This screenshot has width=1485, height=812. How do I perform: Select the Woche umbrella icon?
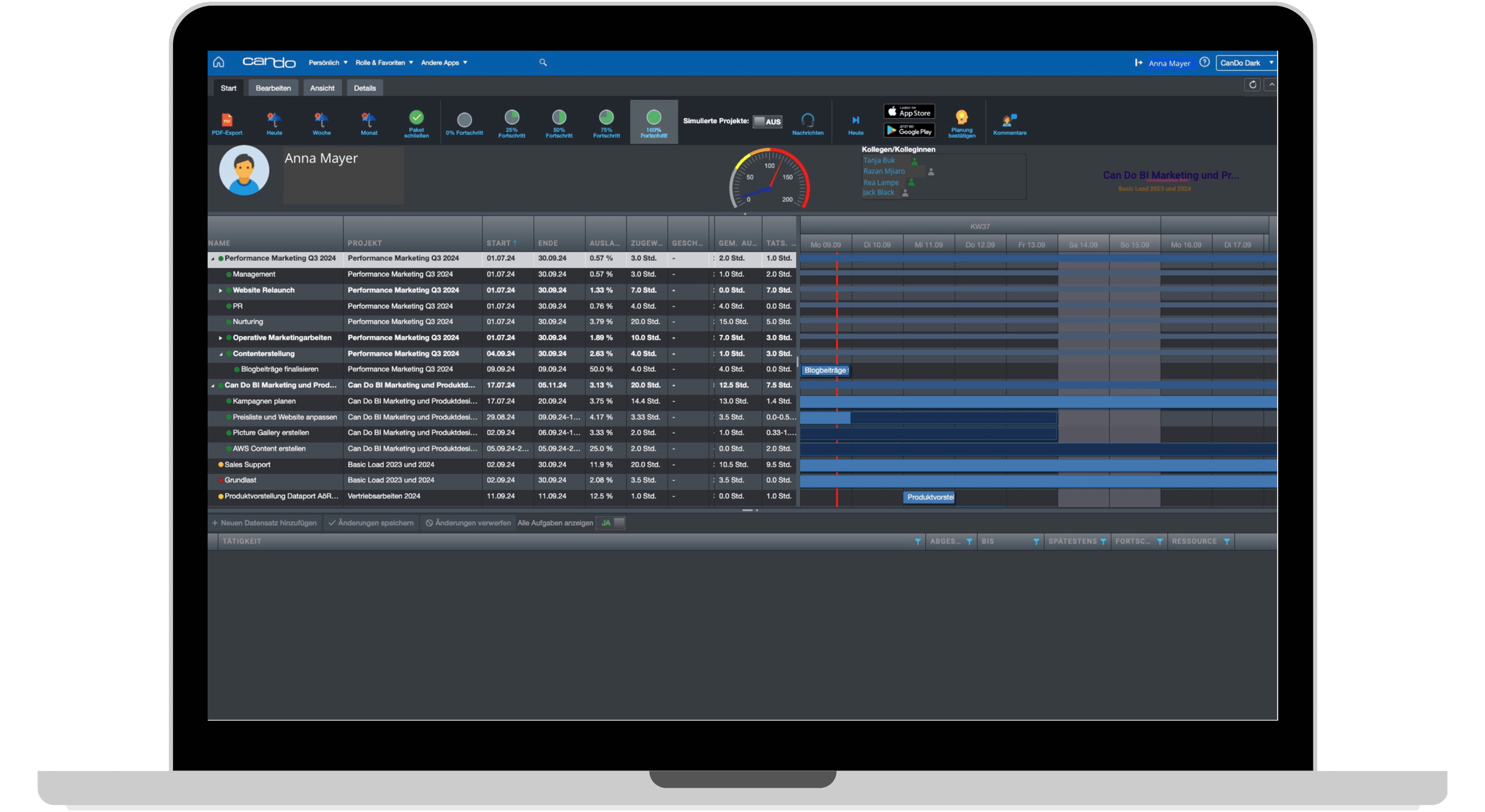click(321, 122)
